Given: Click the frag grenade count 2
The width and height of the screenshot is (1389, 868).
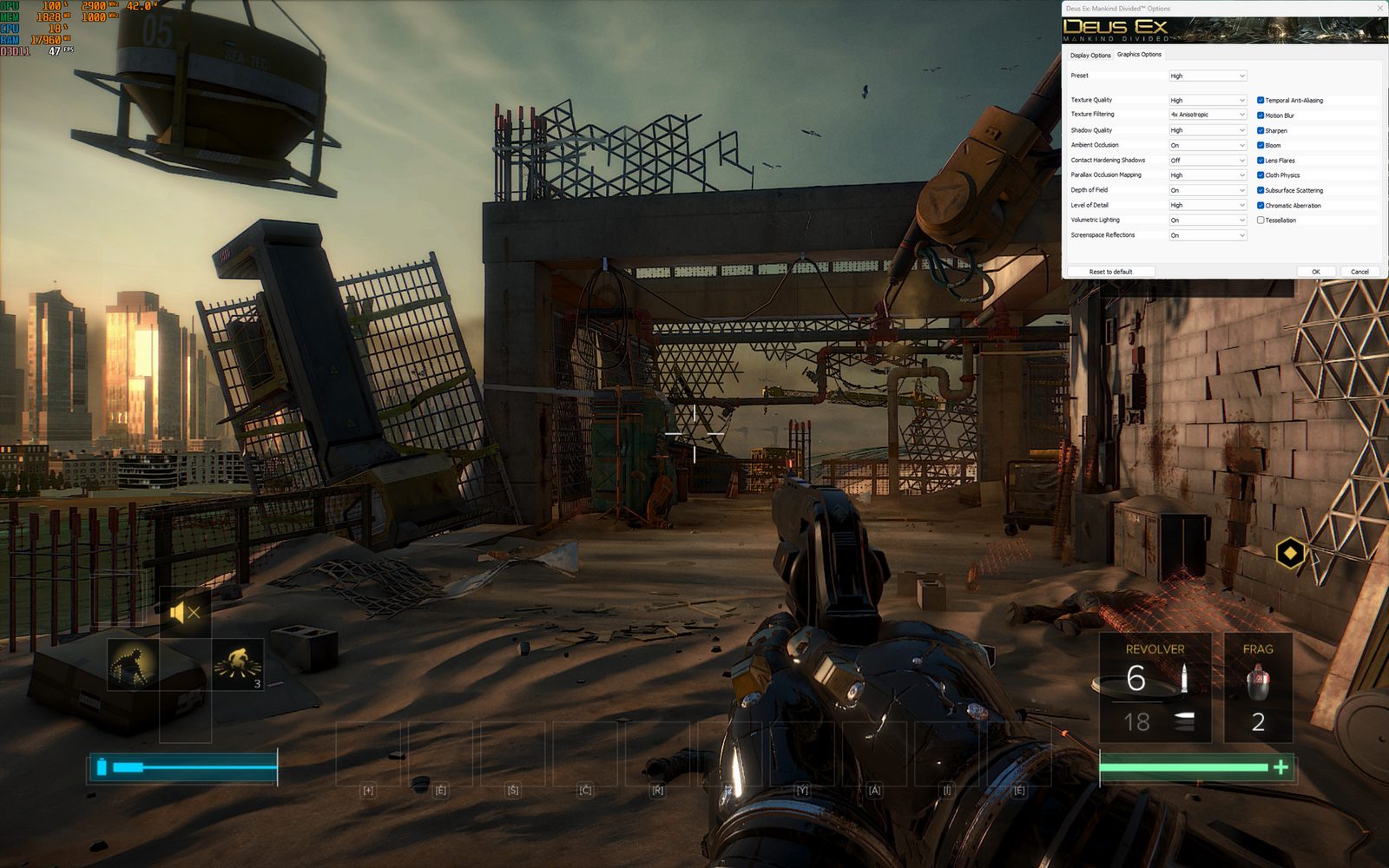Looking at the screenshot, I should (x=1258, y=722).
